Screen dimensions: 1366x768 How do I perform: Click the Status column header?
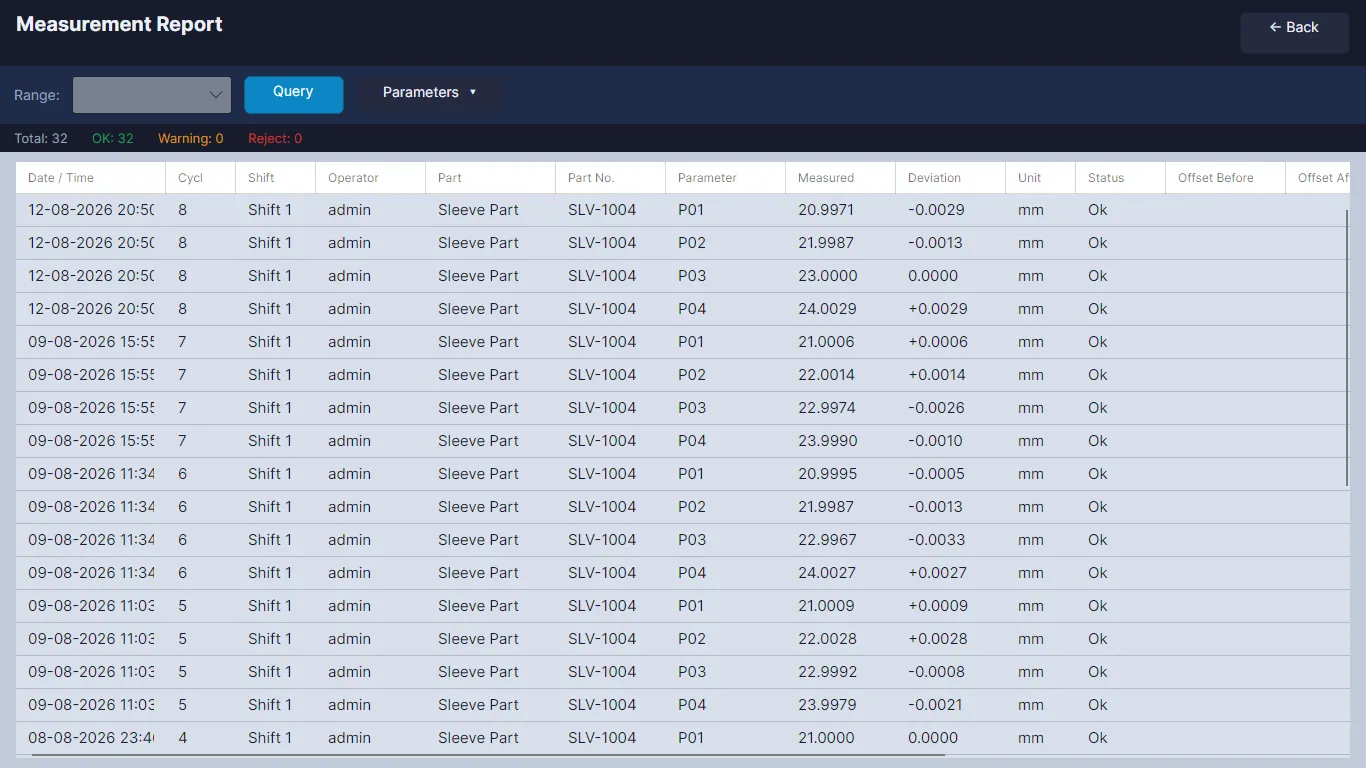[1121, 178]
